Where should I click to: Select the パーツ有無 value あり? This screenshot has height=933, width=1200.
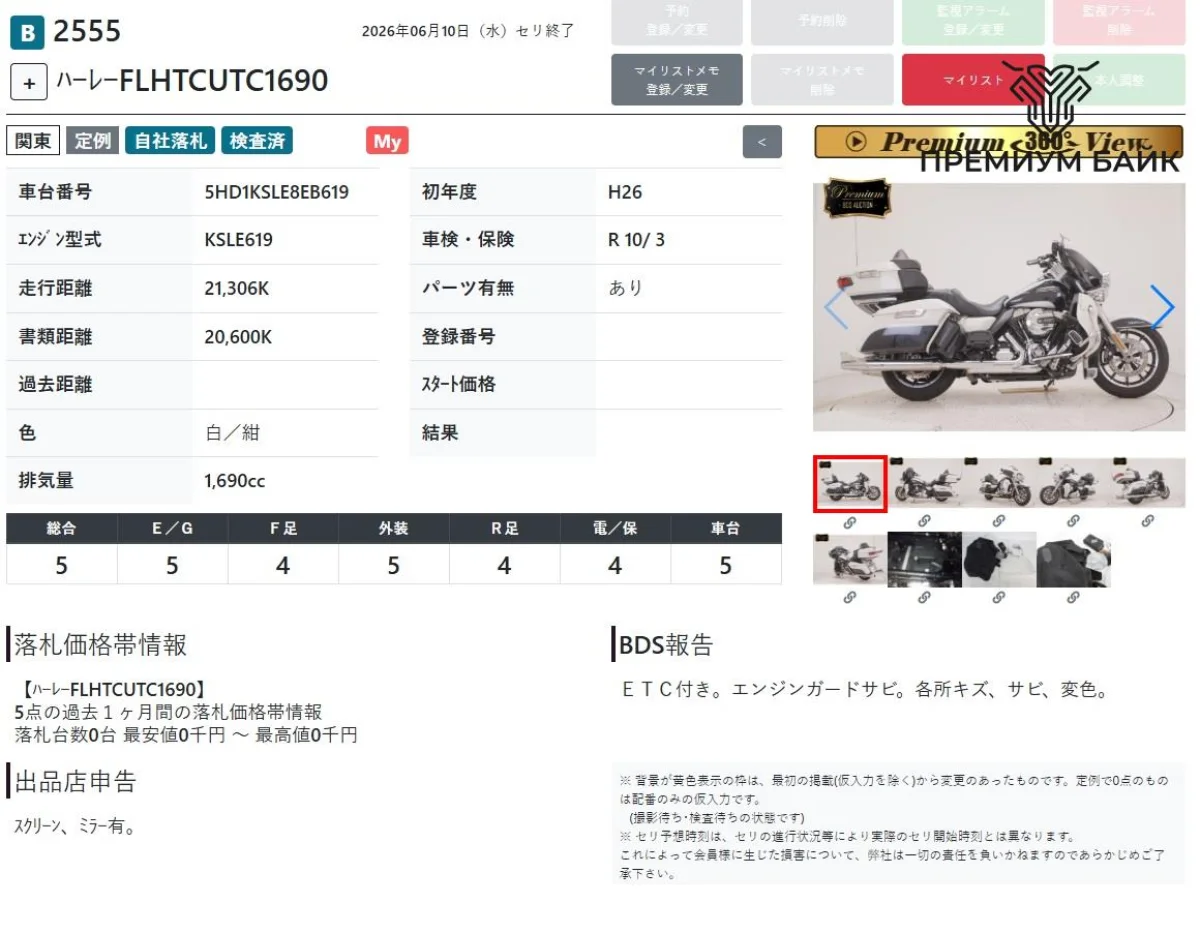[x=626, y=288]
